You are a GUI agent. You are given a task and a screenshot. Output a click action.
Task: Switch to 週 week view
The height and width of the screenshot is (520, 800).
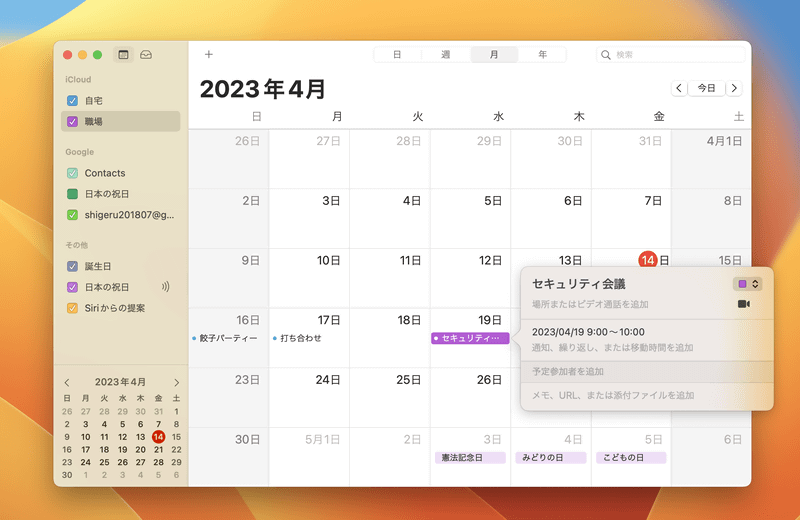coord(445,55)
